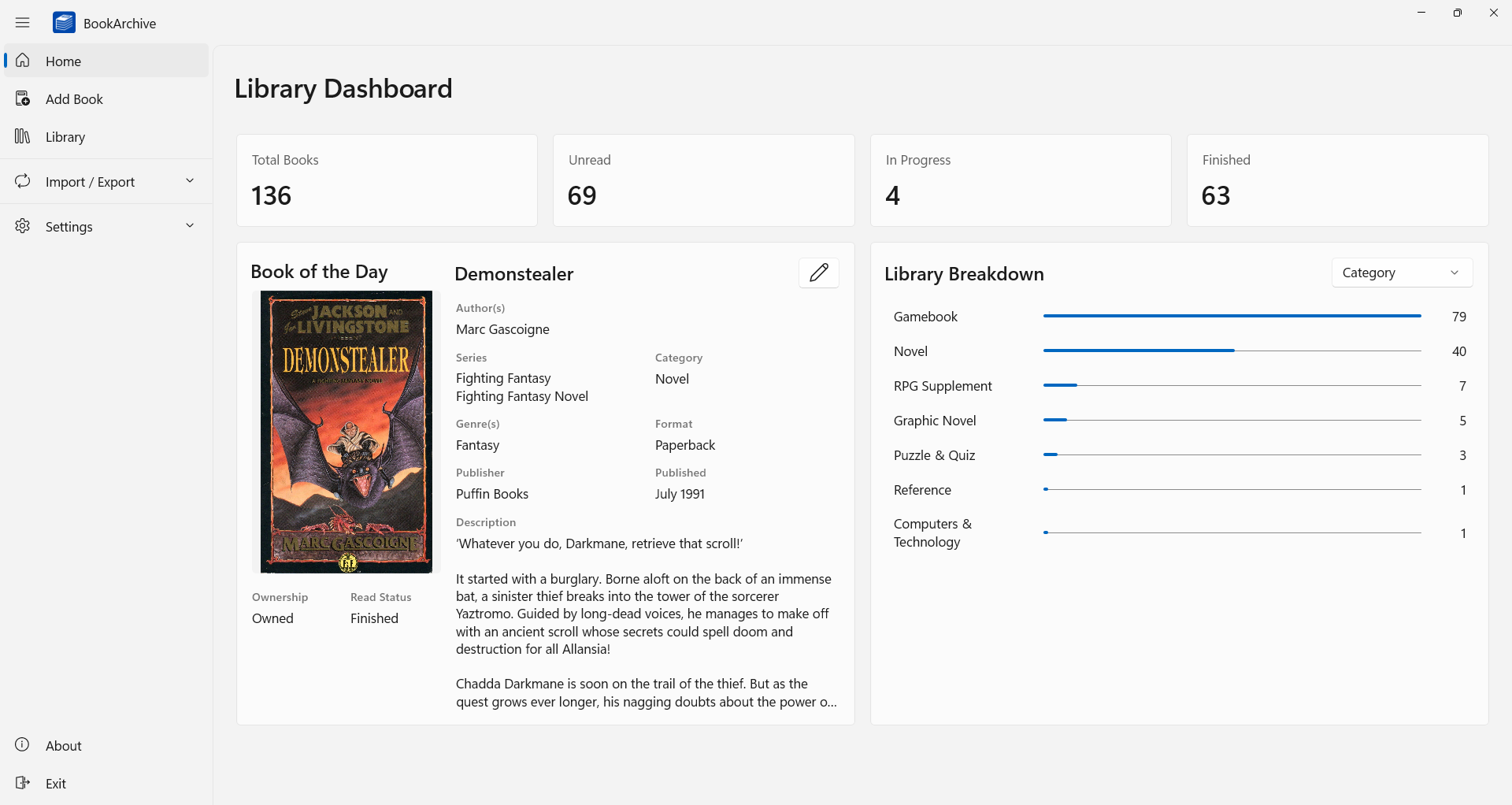This screenshot has height=805, width=1512.
Task: Click the Import / Export sync icon
Action: pyautogui.click(x=22, y=180)
